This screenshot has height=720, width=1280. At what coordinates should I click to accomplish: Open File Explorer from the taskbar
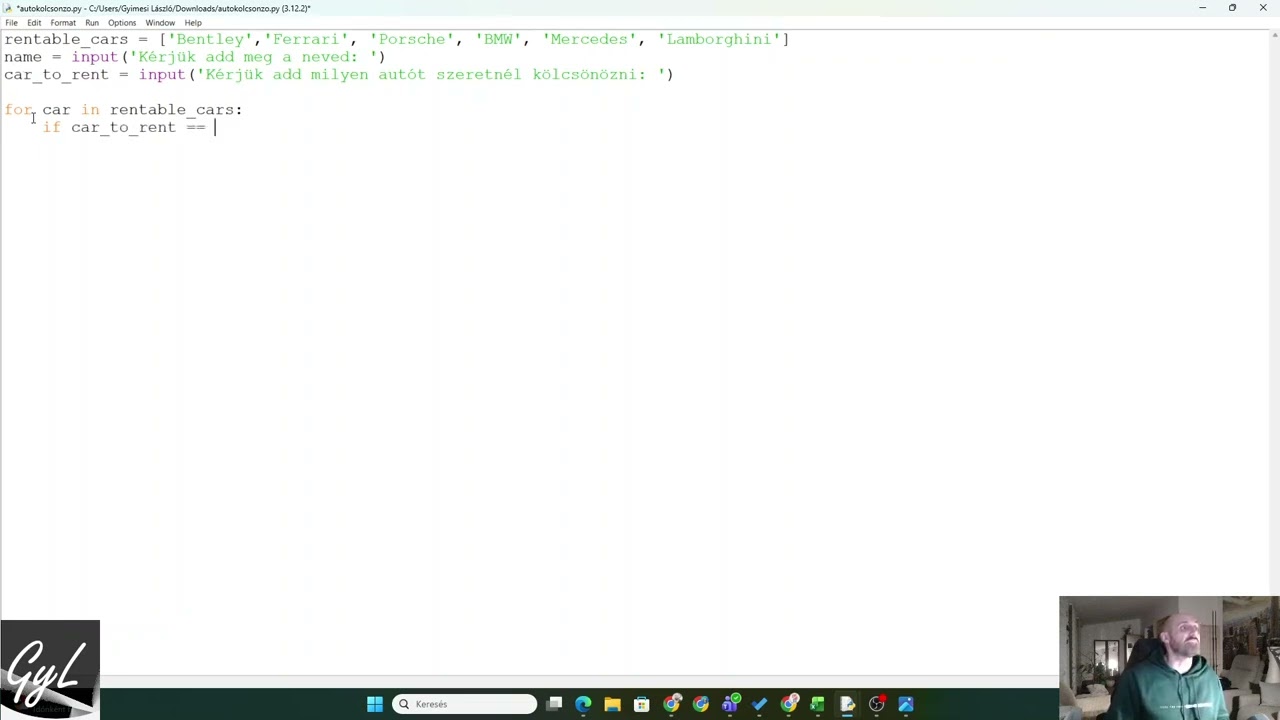point(612,704)
